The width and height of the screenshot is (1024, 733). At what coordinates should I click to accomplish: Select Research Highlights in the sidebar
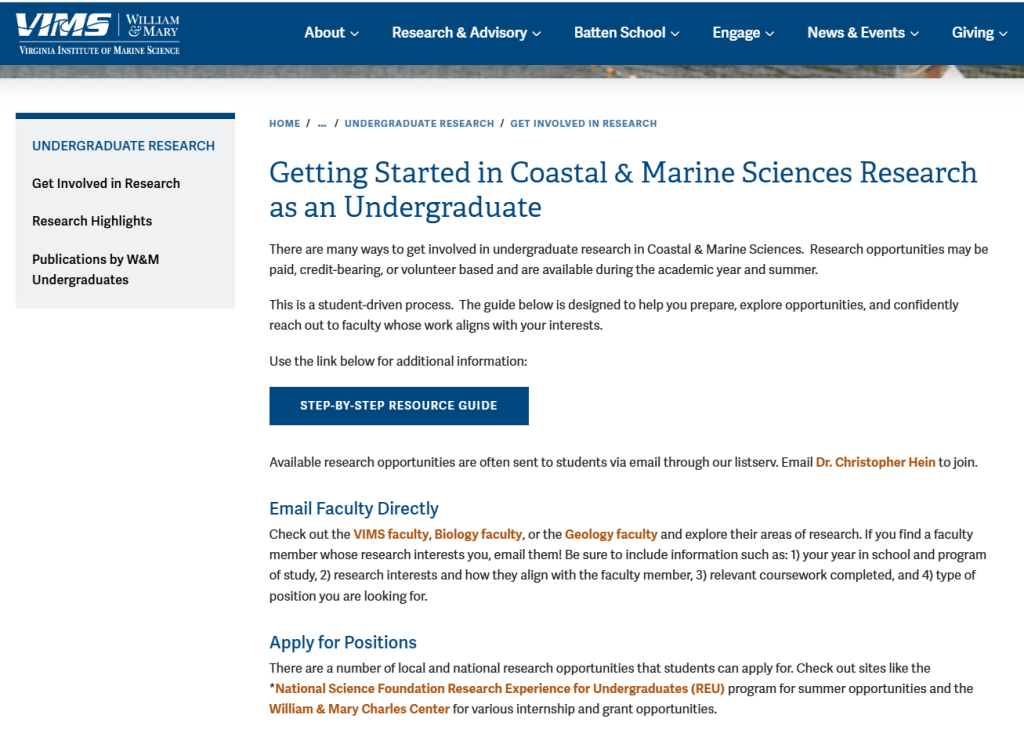(92, 220)
